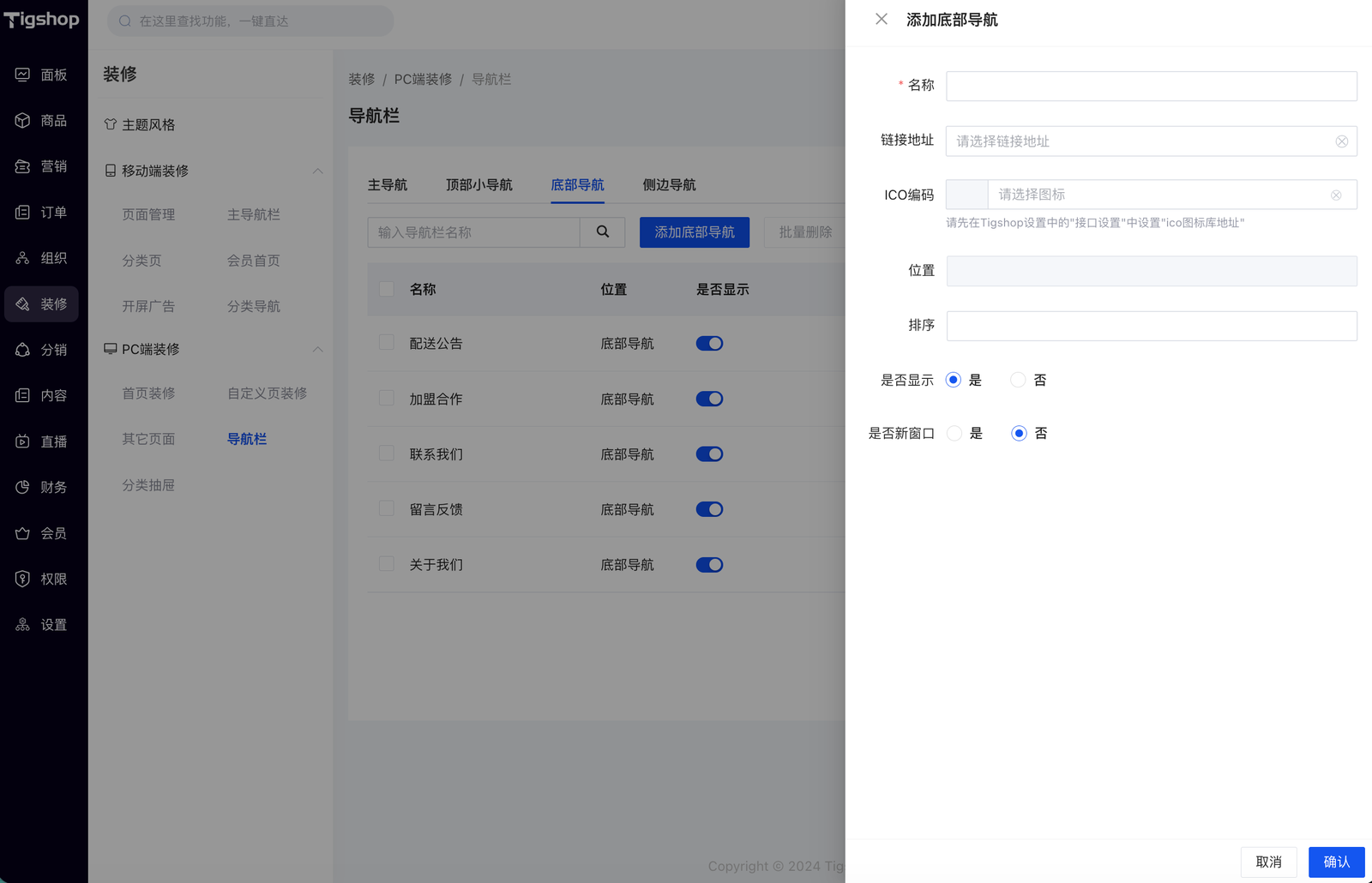Open 首页装修 in the submenu
Image resolution: width=1372 pixels, height=883 pixels.
pos(148,393)
